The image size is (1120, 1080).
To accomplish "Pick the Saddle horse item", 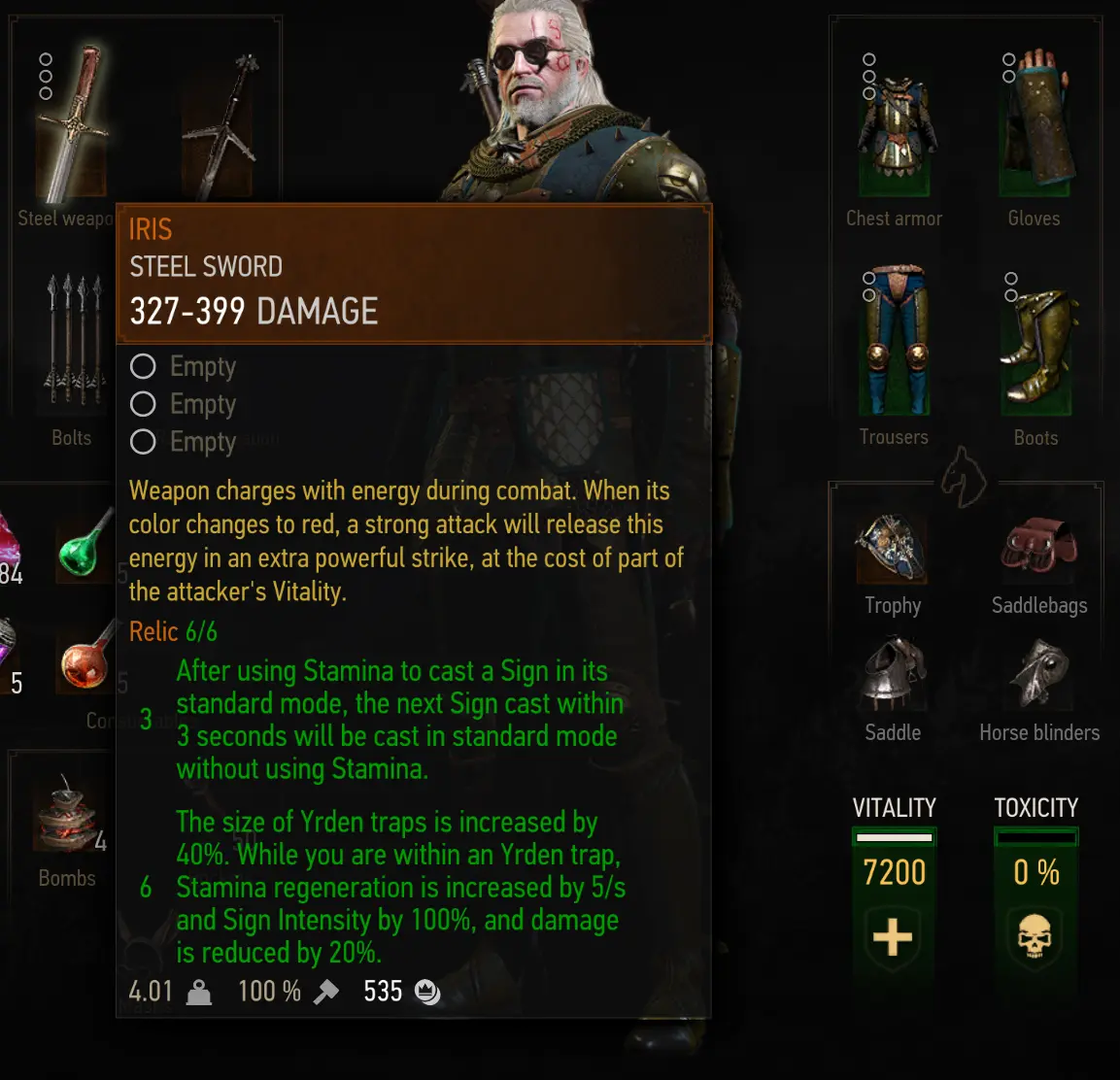I will pyautogui.click(x=893, y=673).
